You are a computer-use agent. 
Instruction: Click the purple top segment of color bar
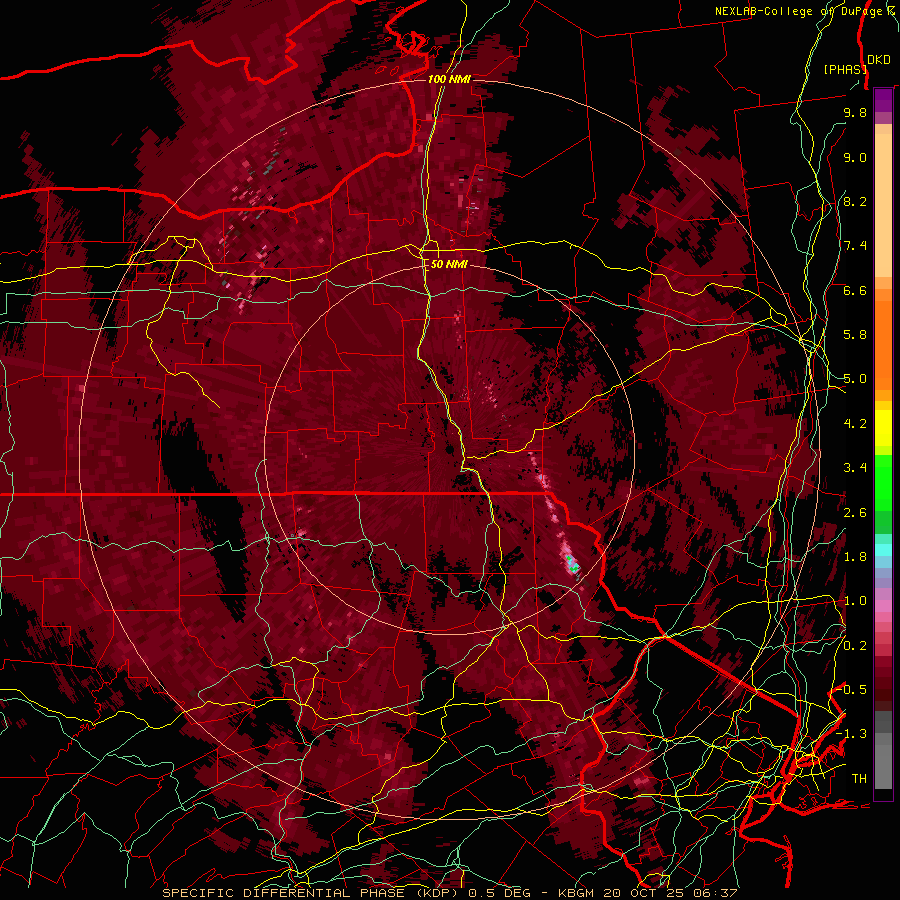[883, 100]
